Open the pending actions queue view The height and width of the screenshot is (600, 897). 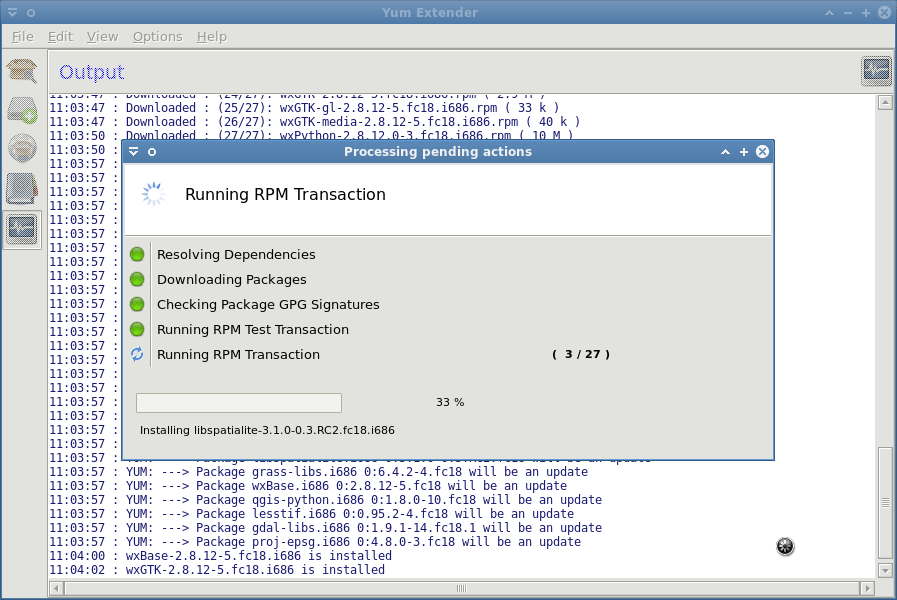22,110
